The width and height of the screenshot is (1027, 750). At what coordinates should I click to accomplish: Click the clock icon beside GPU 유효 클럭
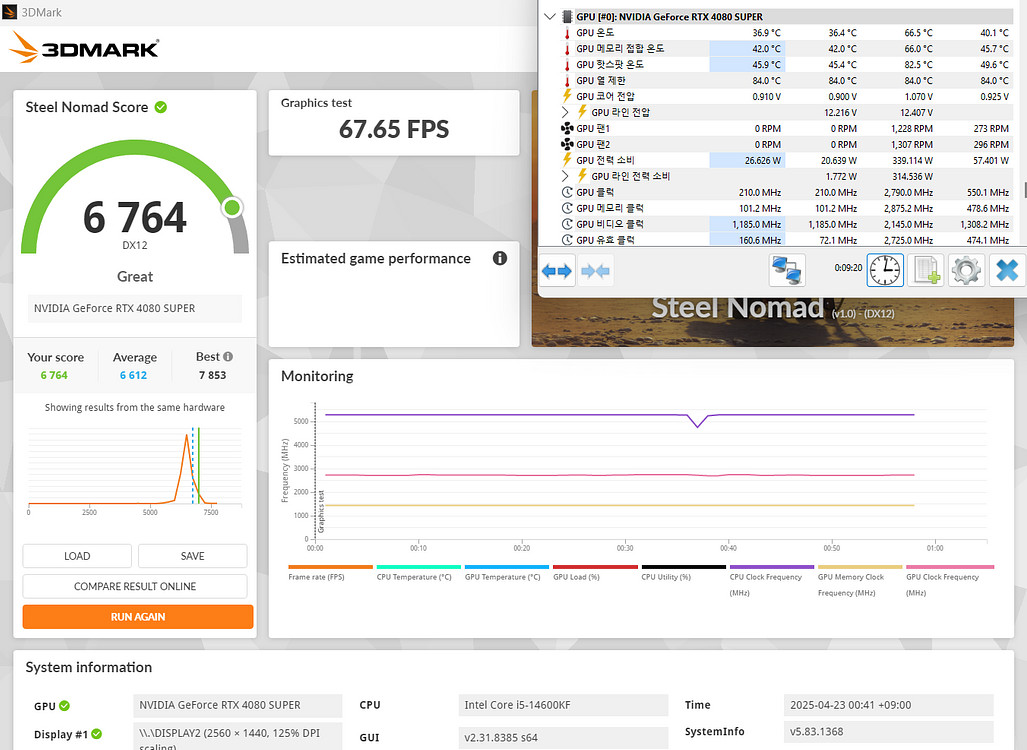click(567, 240)
